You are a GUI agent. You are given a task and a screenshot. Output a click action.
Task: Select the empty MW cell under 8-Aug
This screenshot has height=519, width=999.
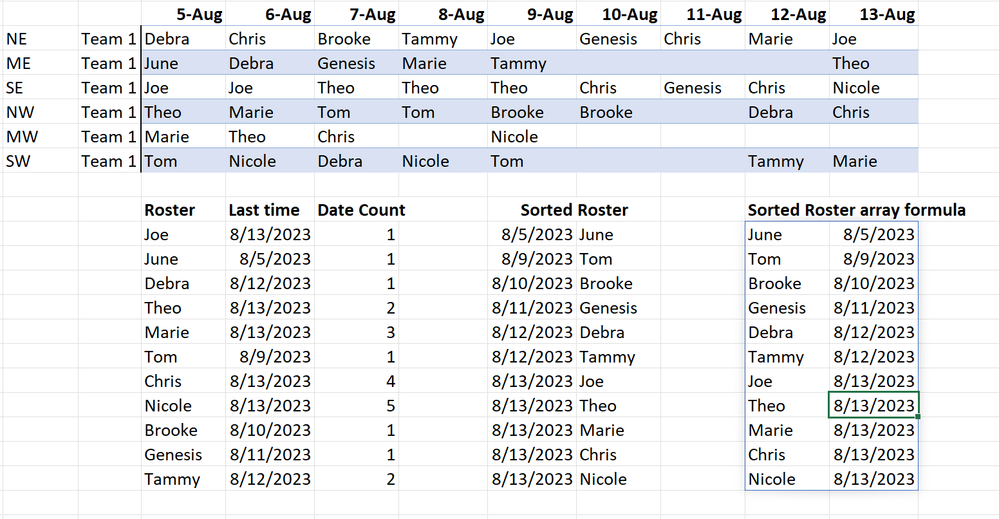443,137
